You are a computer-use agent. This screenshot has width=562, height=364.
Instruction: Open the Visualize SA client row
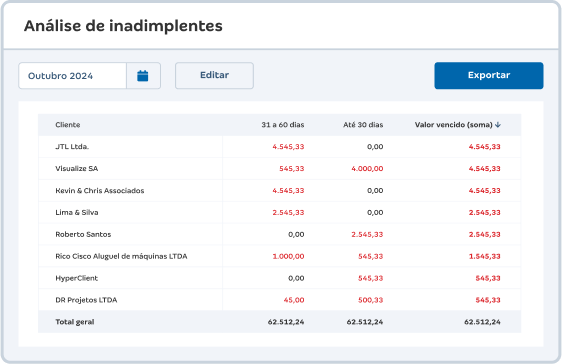280,168
